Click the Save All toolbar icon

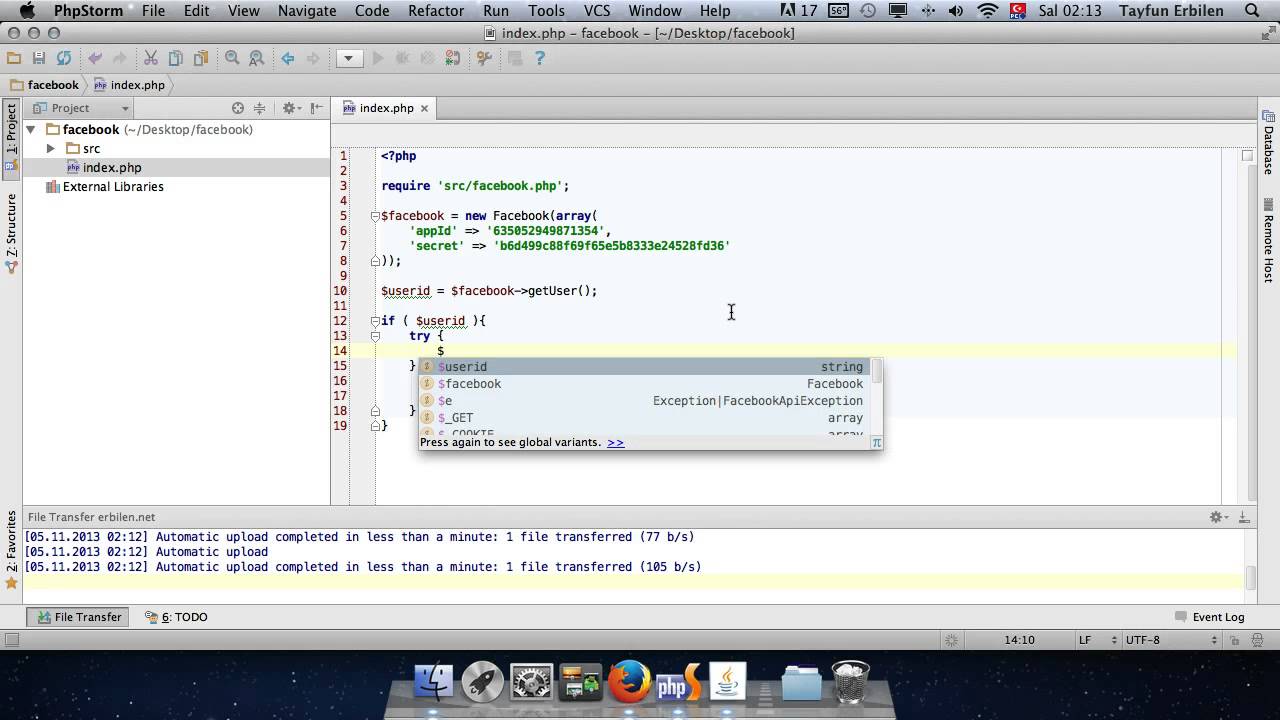39,58
